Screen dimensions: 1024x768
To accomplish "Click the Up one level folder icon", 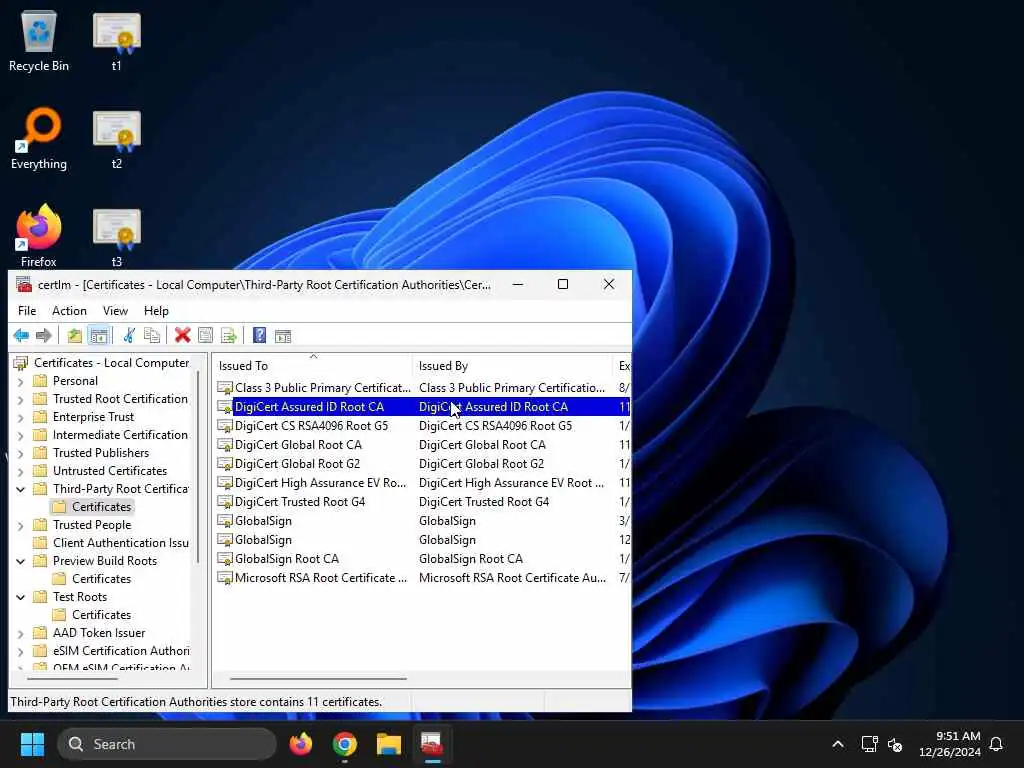I will (x=74, y=336).
